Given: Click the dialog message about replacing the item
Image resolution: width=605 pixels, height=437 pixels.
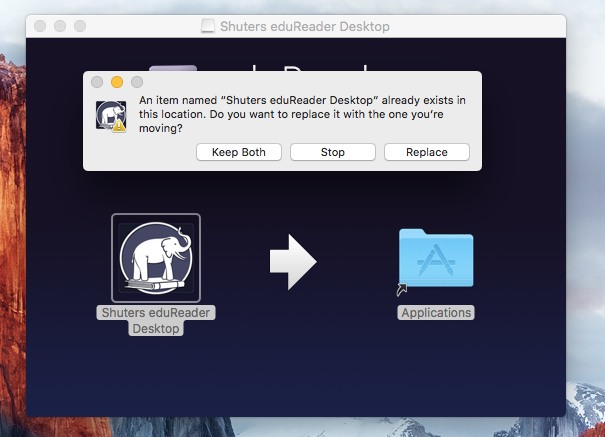Looking at the screenshot, I should click(x=302, y=114).
